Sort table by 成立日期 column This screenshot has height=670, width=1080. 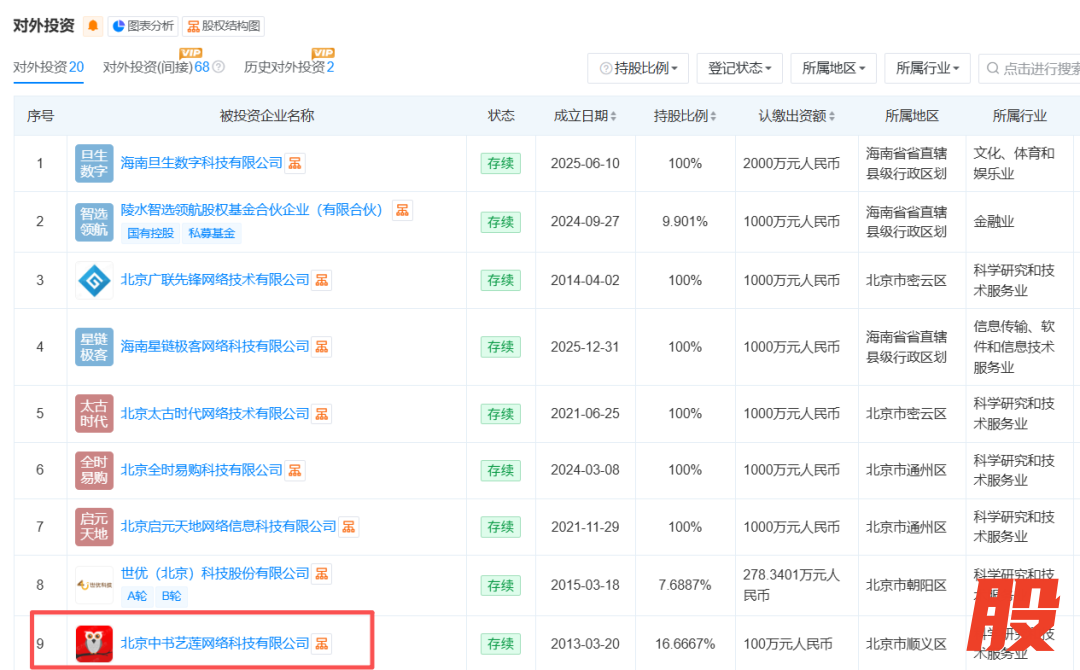[x=585, y=116]
